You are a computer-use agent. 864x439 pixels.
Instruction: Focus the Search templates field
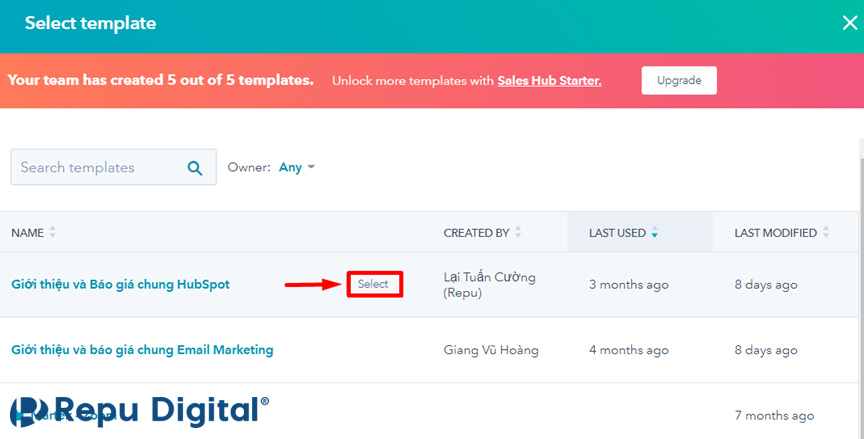click(x=113, y=167)
